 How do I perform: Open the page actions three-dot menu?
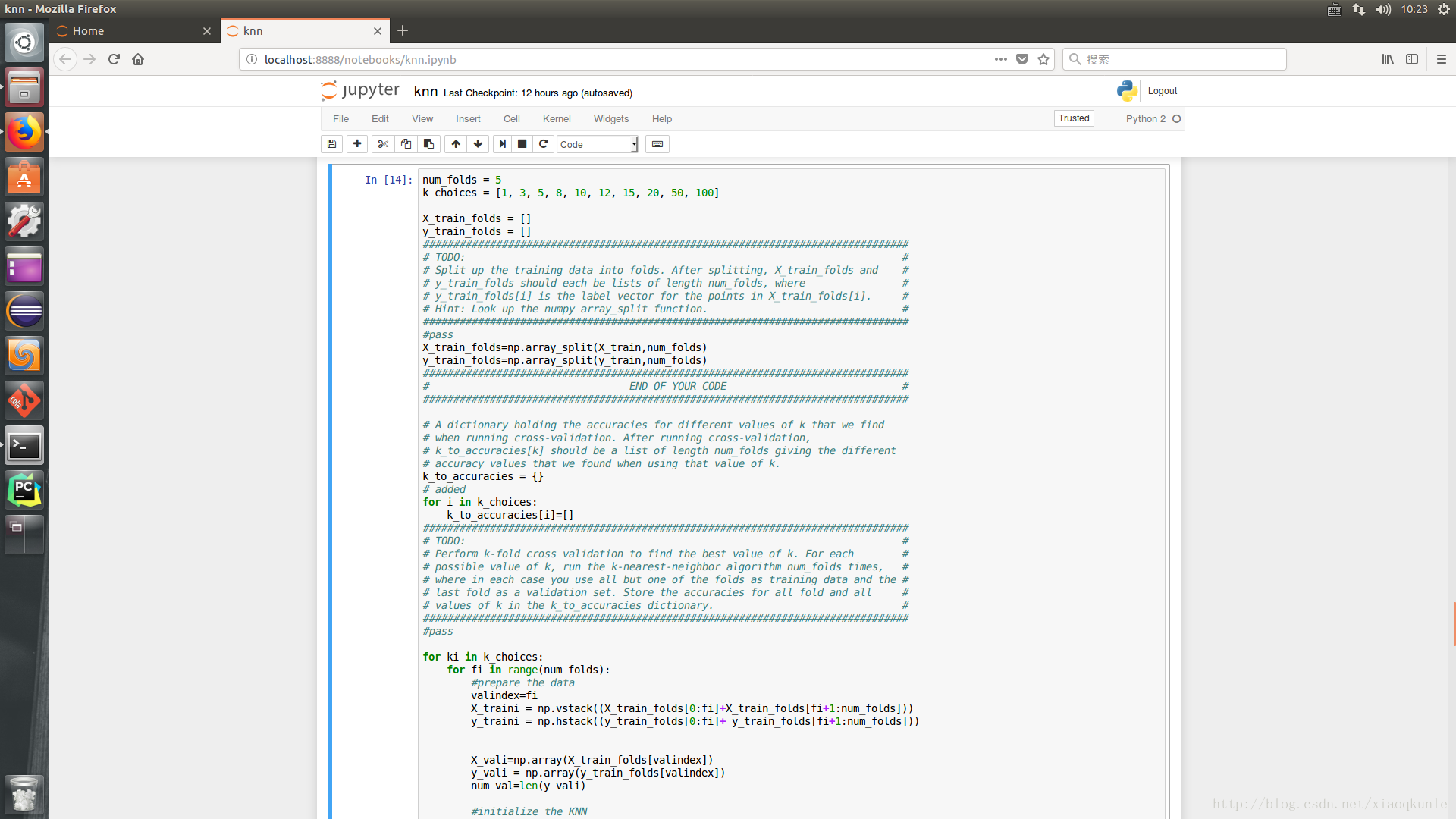point(1001,59)
